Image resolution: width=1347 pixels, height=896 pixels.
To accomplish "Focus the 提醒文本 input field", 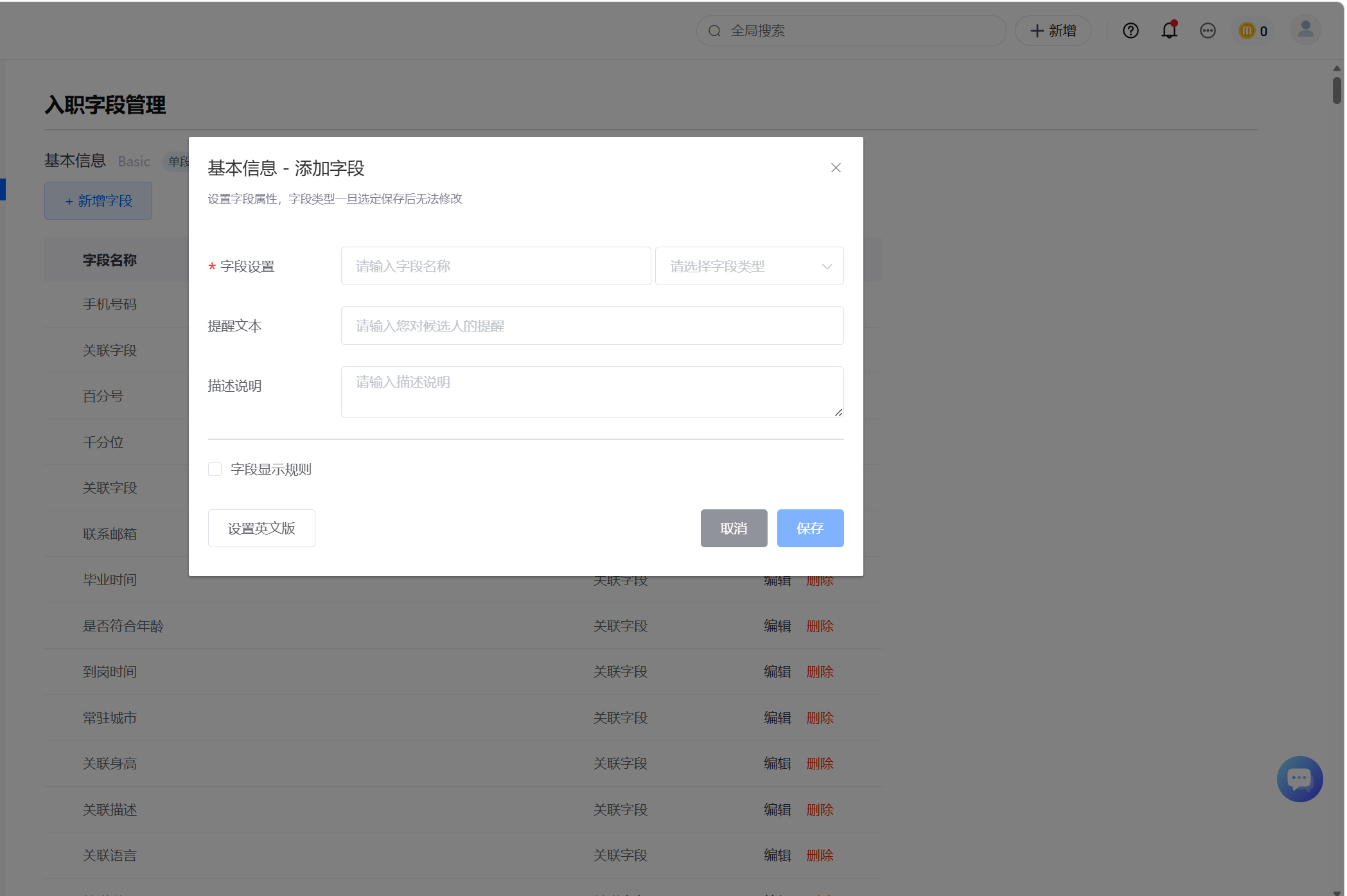I will pos(592,326).
